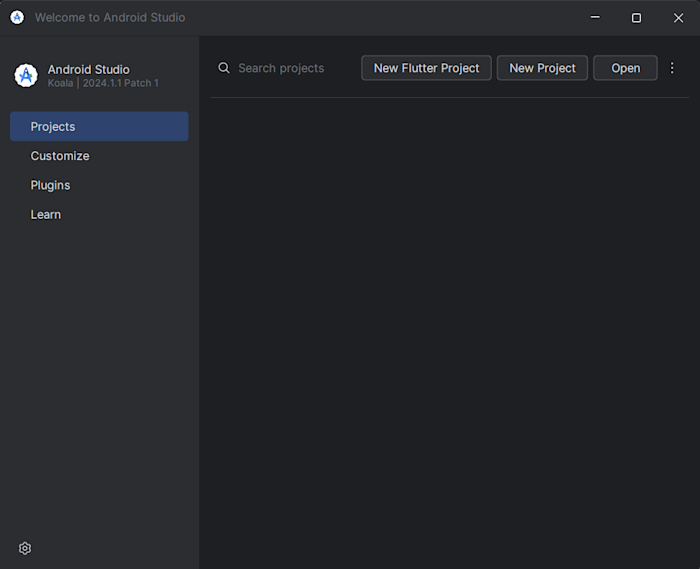
Task: Click the search magnifier icon
Action: tap(224, 68)
